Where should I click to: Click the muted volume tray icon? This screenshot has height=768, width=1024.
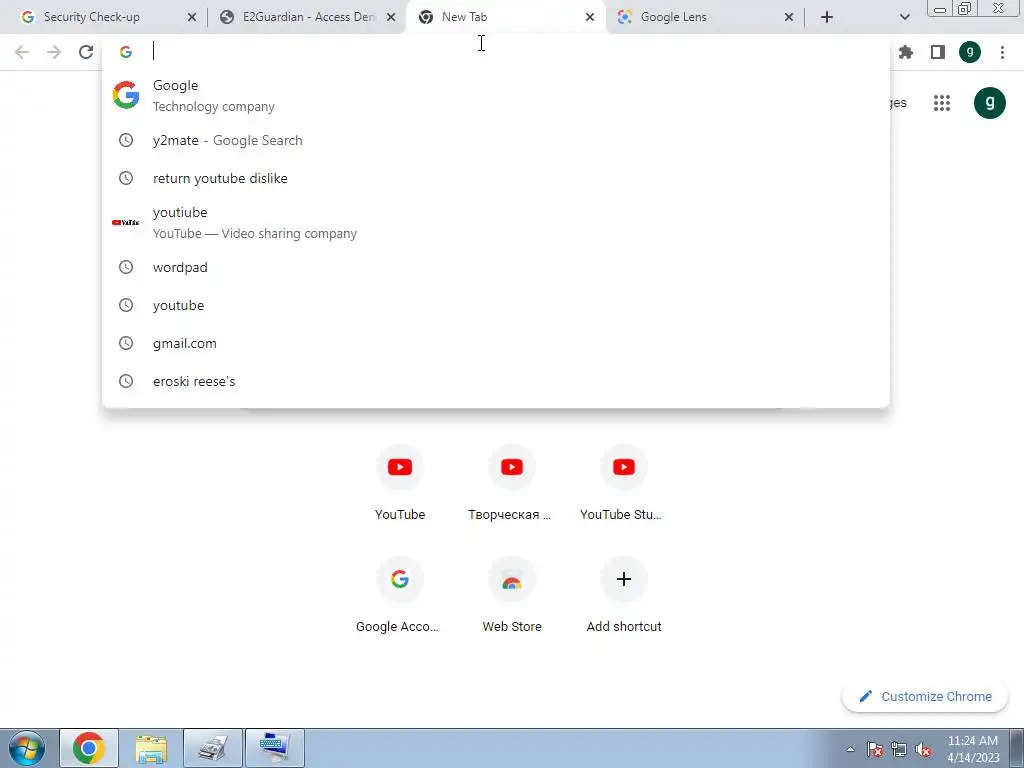[x=923, y=749]
